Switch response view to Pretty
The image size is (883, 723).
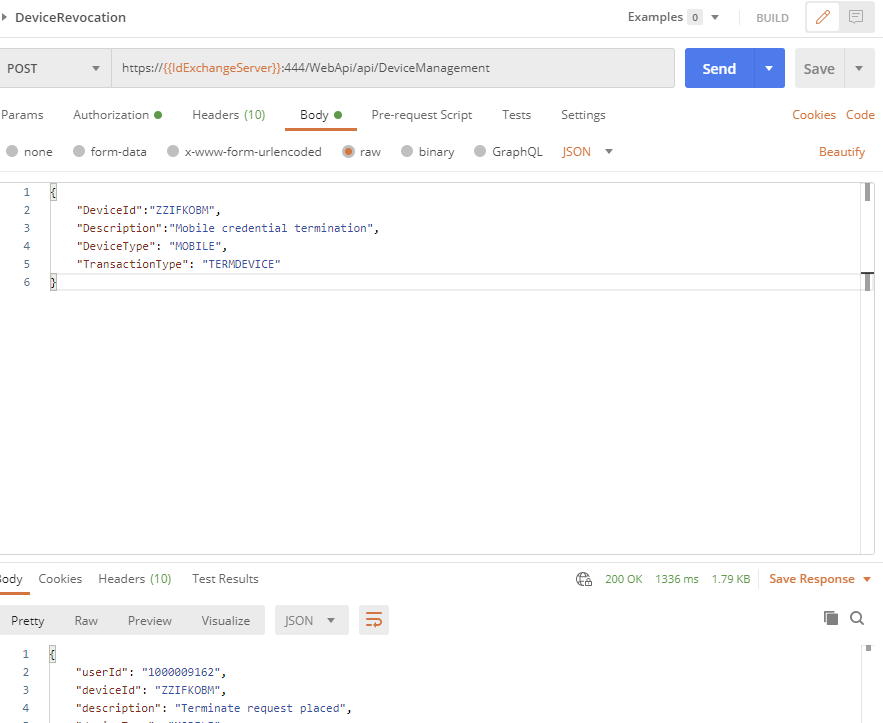click(28, 621)
